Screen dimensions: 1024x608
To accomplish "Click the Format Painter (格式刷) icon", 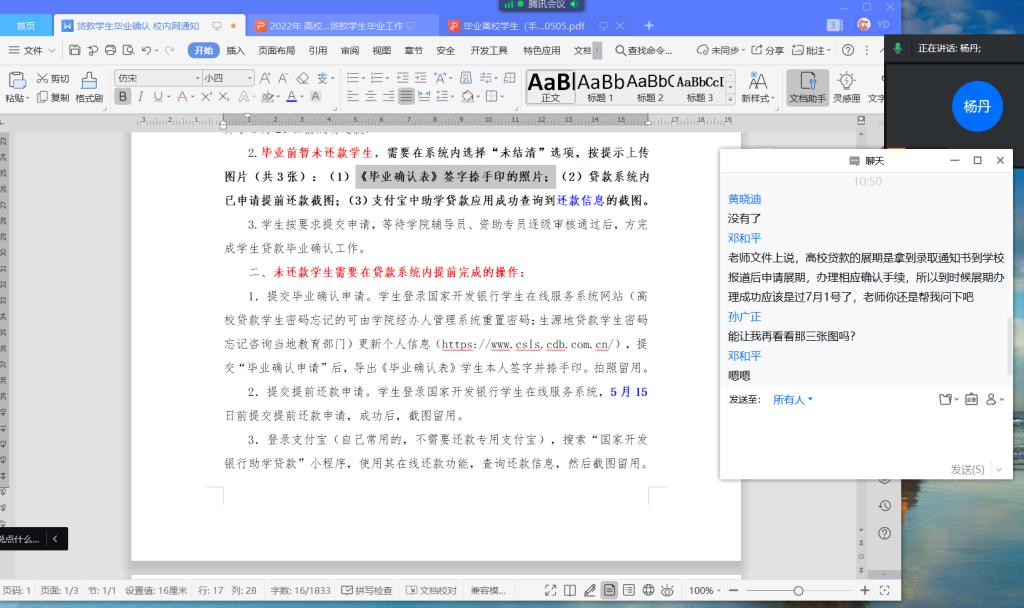I will coord(89,80).
